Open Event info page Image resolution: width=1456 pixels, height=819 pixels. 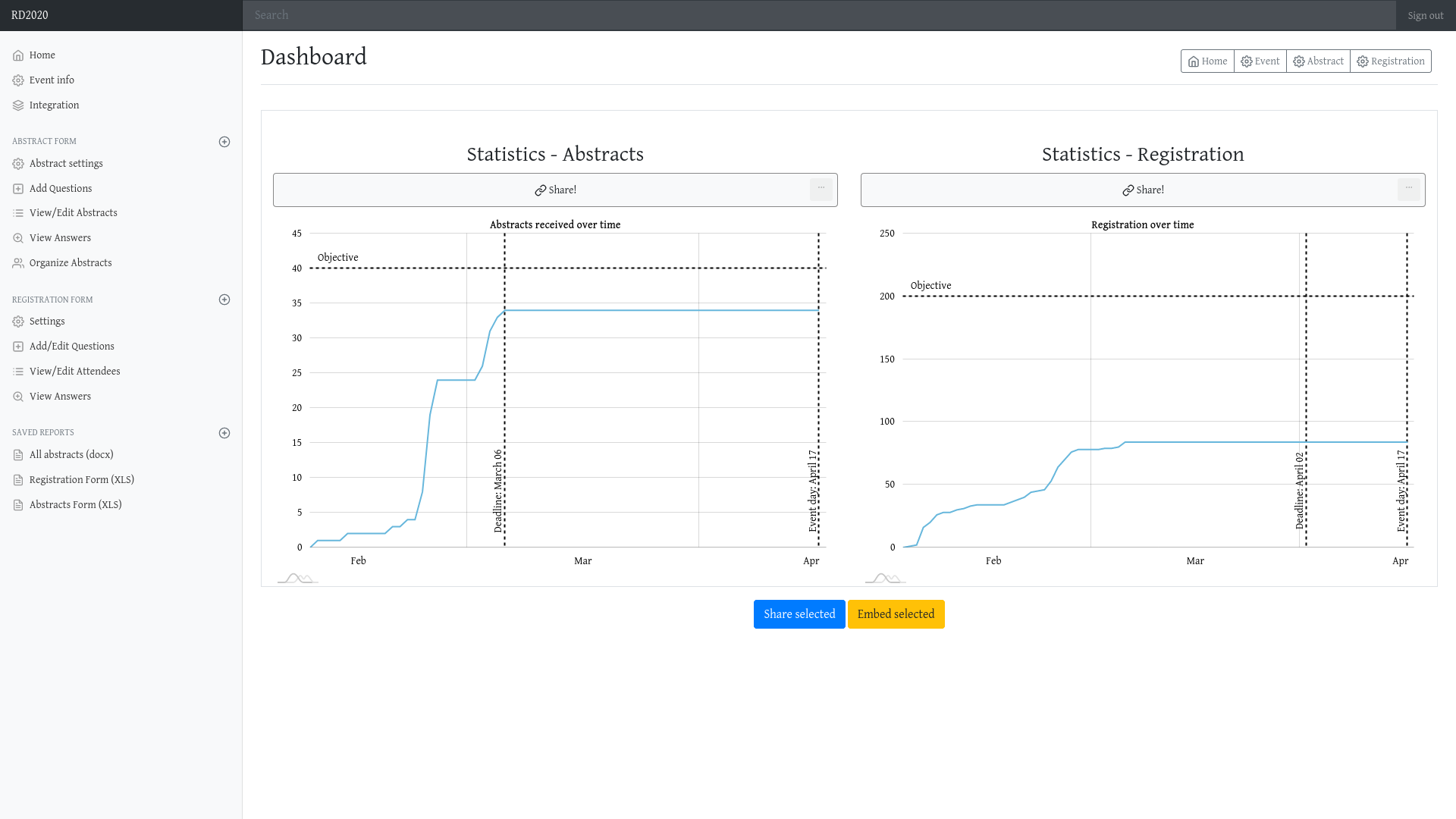(x=121, y=80)
